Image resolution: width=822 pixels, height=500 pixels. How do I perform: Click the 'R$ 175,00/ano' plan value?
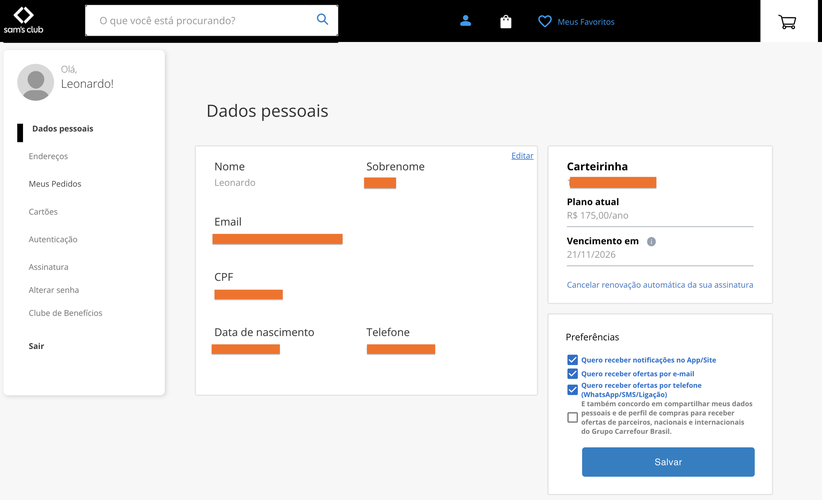pyautogui.click(x=597, y=215)
